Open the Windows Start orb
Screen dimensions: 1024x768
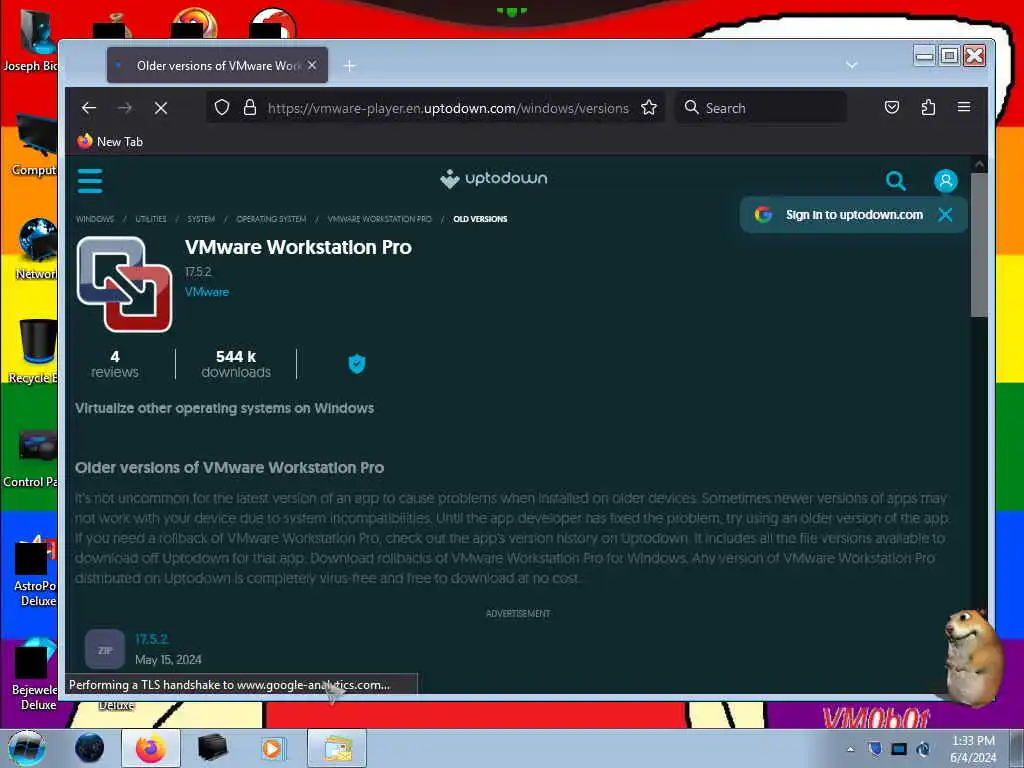coord(27,748)
